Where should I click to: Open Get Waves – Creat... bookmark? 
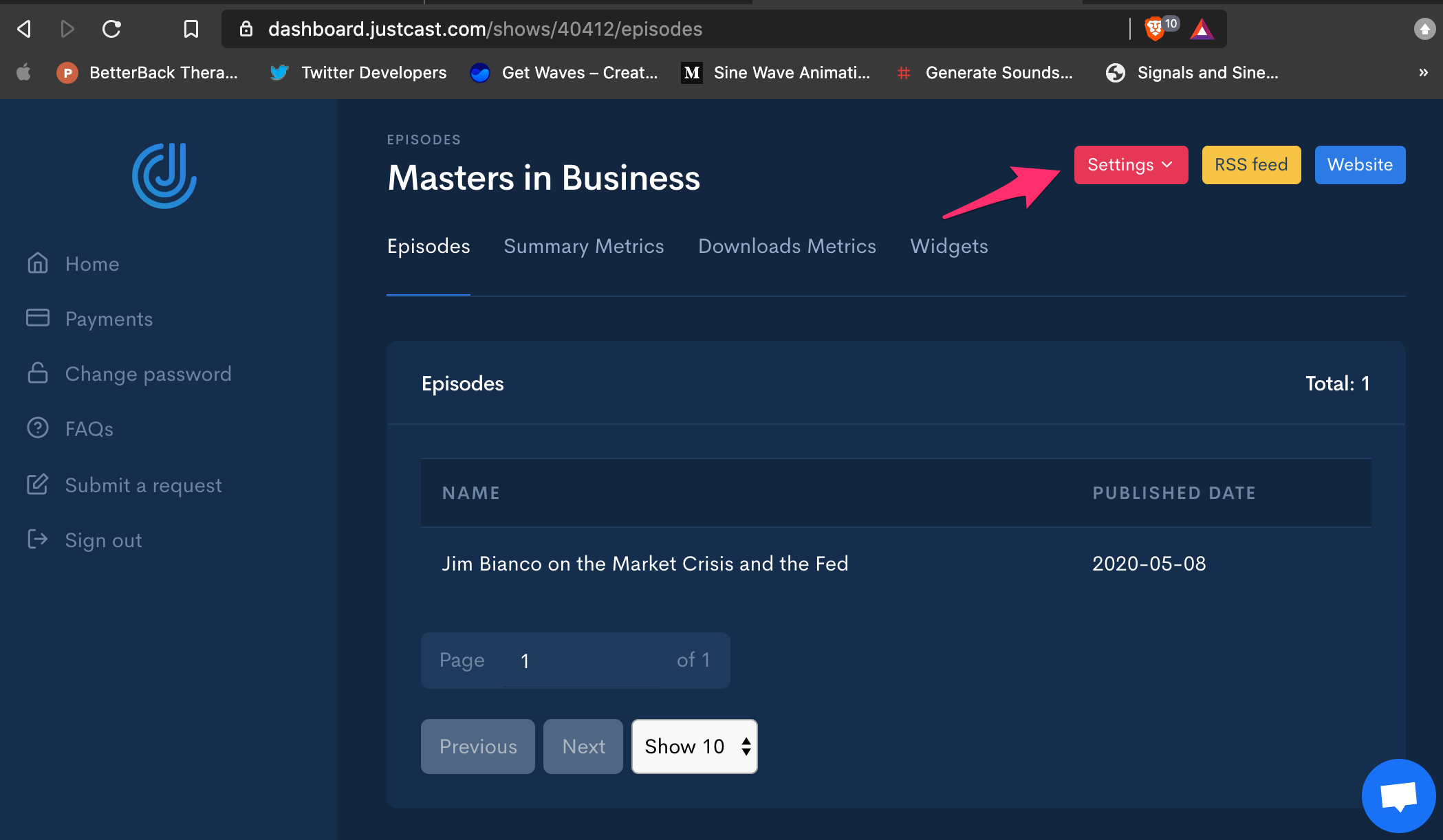[x=564, y=72]
